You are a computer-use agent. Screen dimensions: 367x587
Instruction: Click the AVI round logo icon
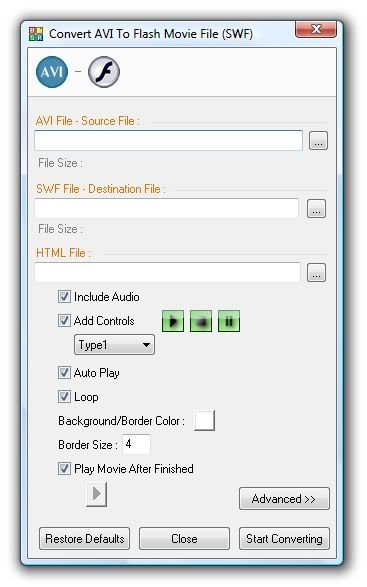click(52, 72)
